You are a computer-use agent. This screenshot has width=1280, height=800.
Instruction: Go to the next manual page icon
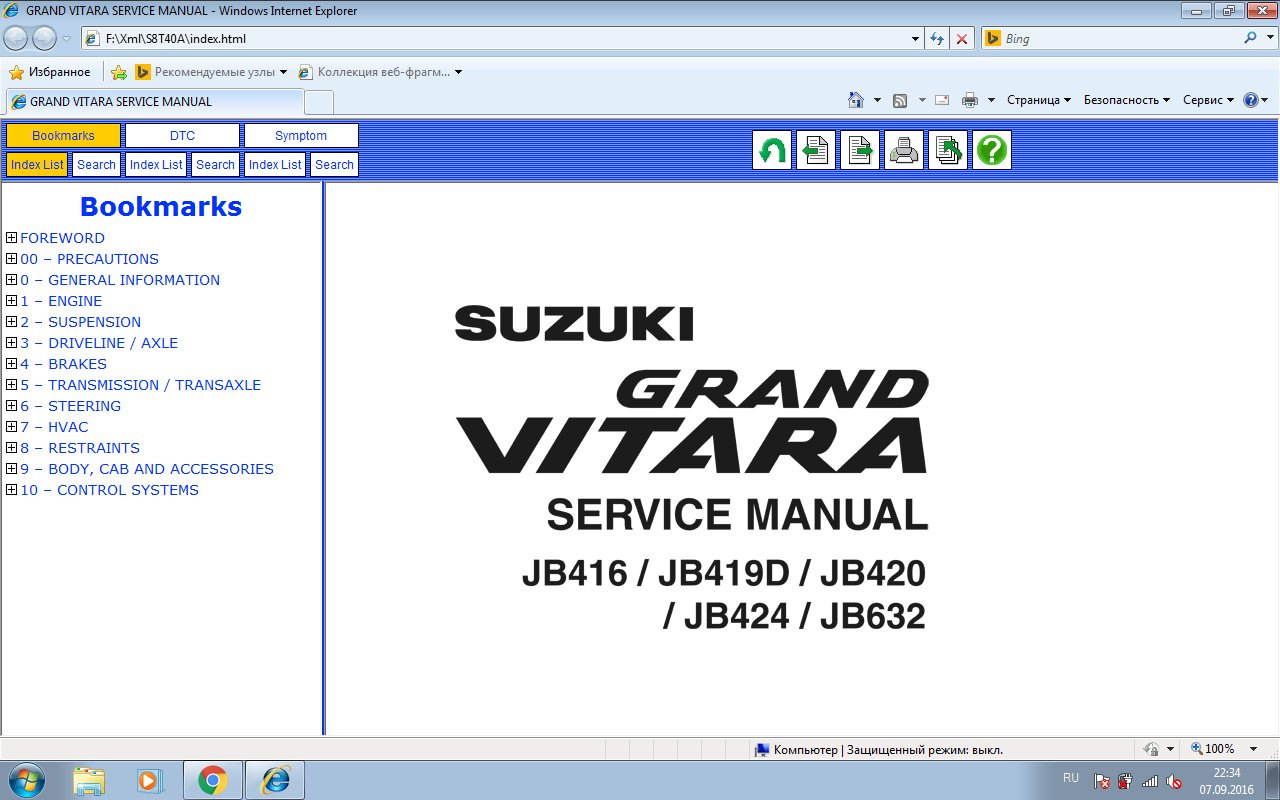tap(859, 150)
